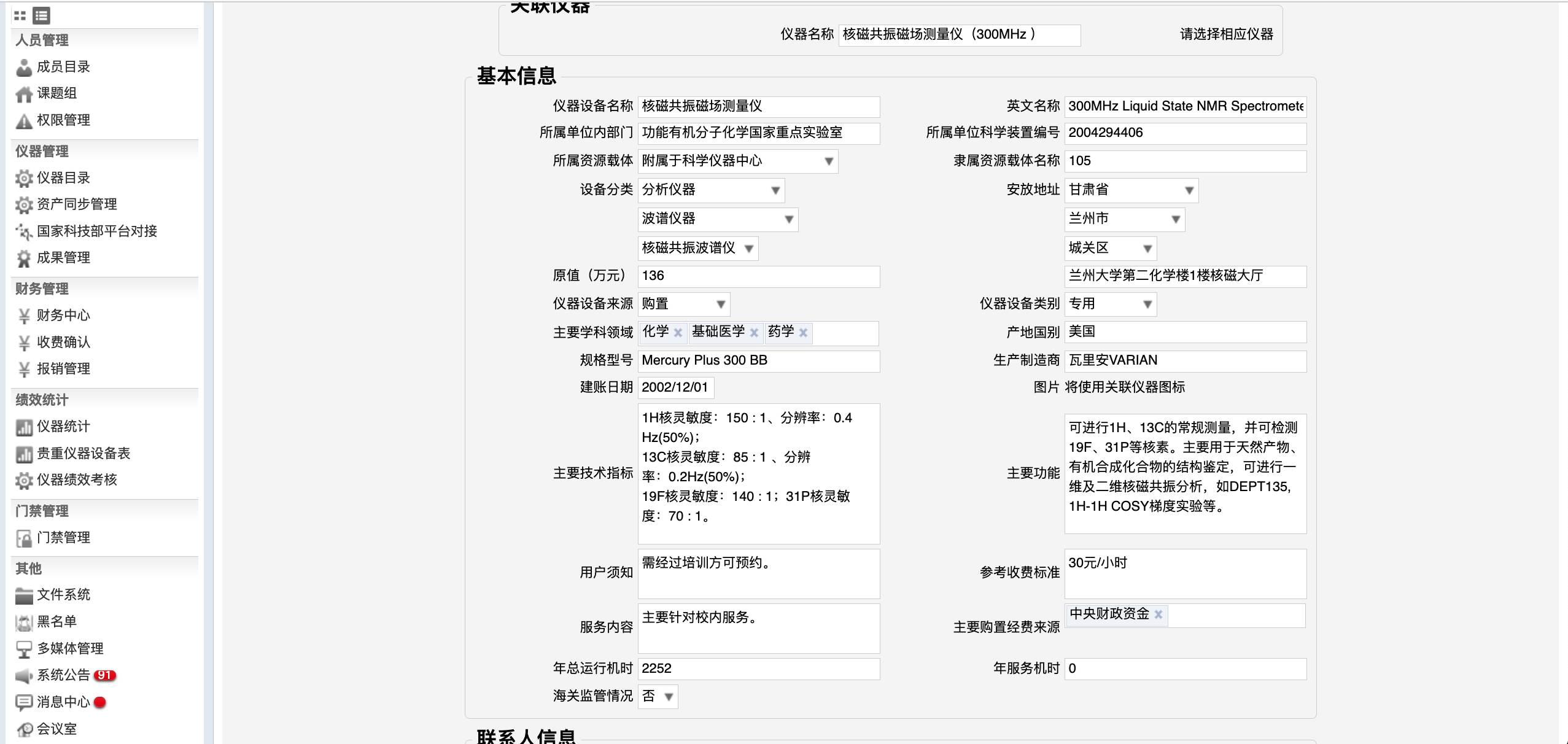Image resolution: width=1568 pixels, height=744 pixels.
Task: Click yen icon beside 报销管理
Action: [x=24, y=369]
